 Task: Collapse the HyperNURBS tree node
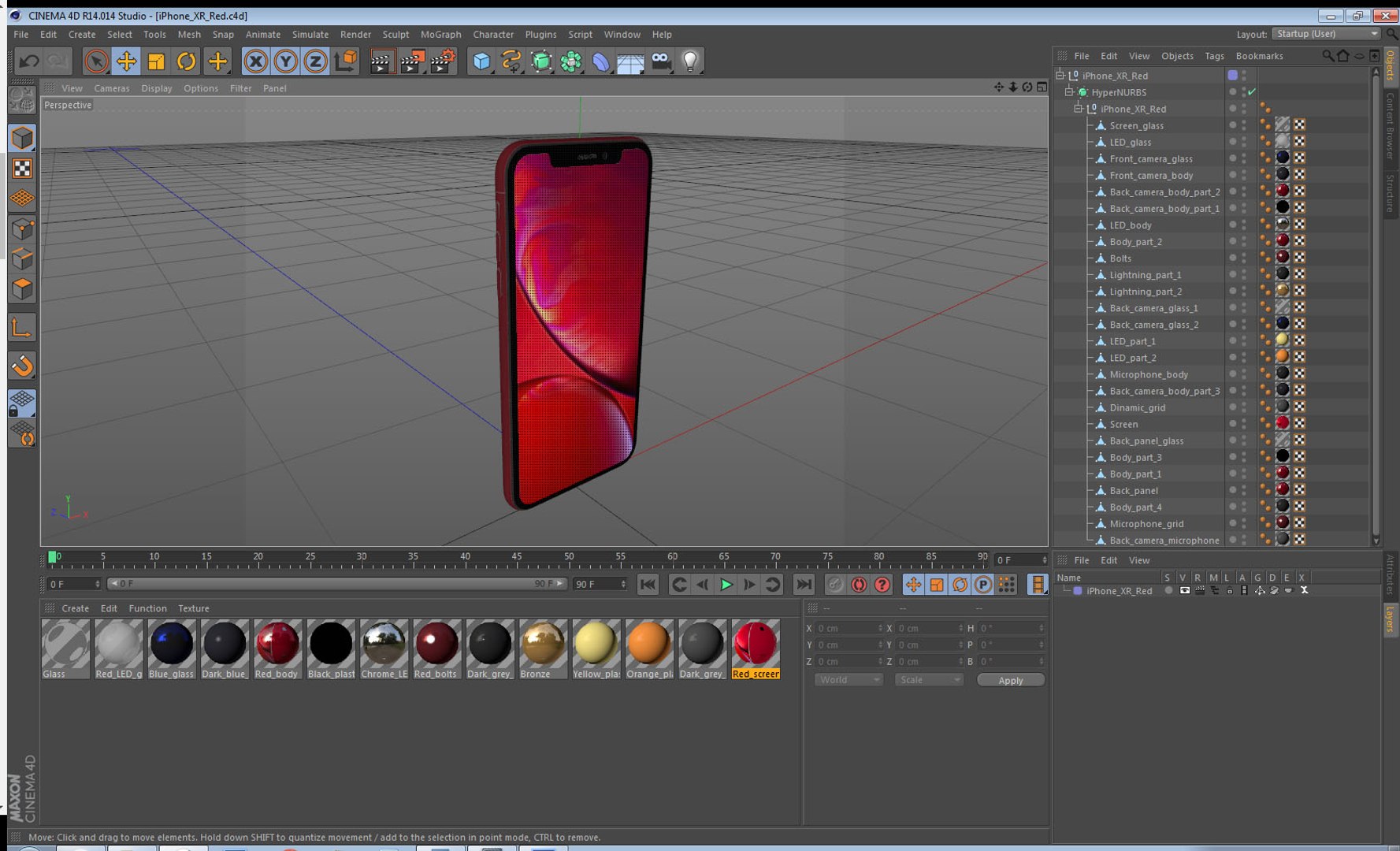tap(1069, 92)
